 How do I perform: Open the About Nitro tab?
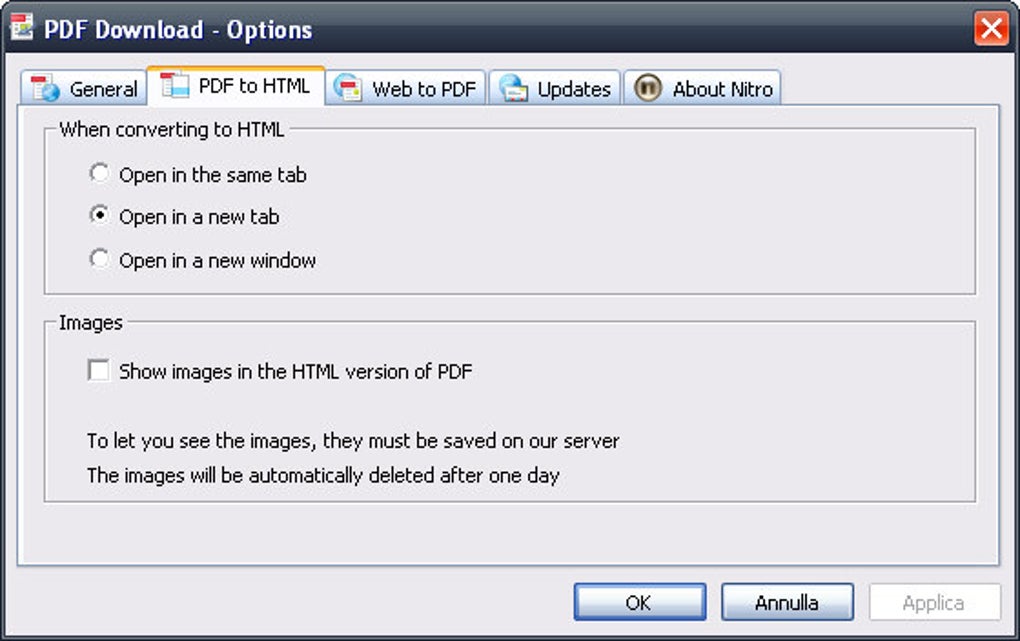pyautogui.click(x=722, y=89)
